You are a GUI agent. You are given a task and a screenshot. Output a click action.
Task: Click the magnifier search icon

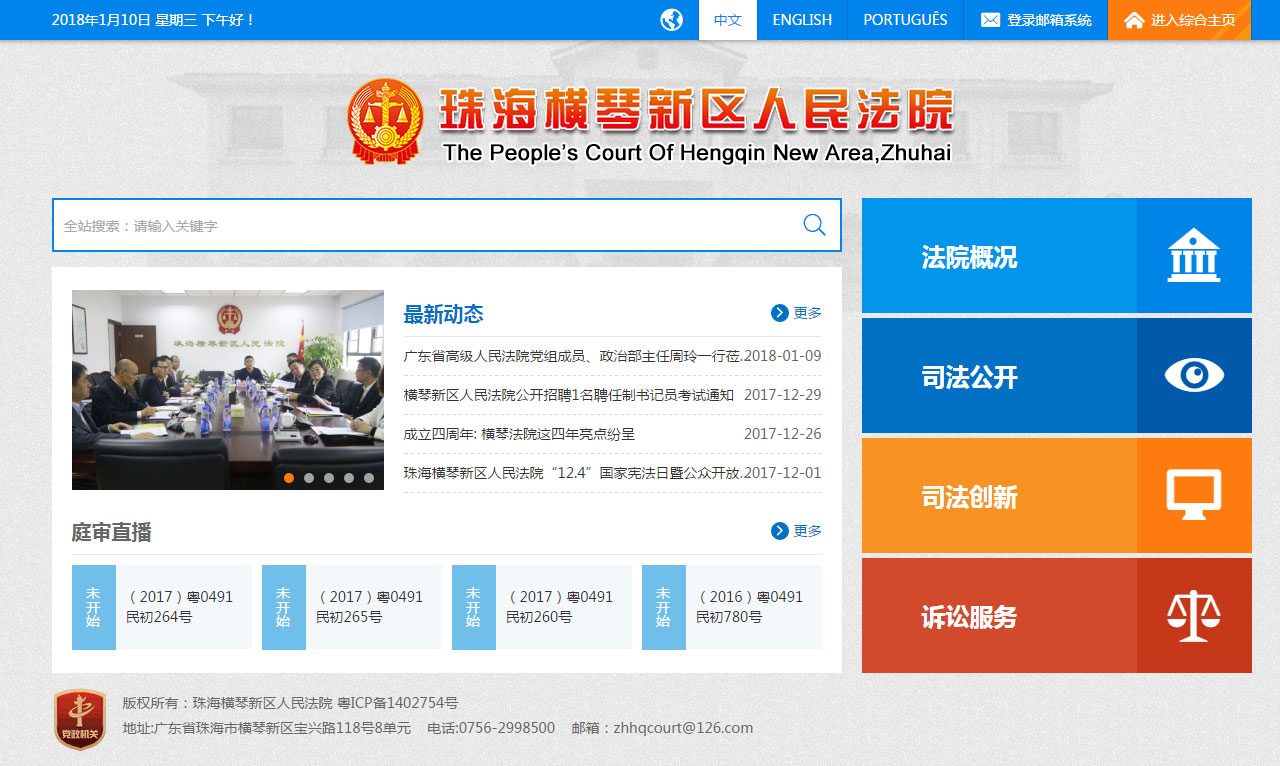(814, 225)
